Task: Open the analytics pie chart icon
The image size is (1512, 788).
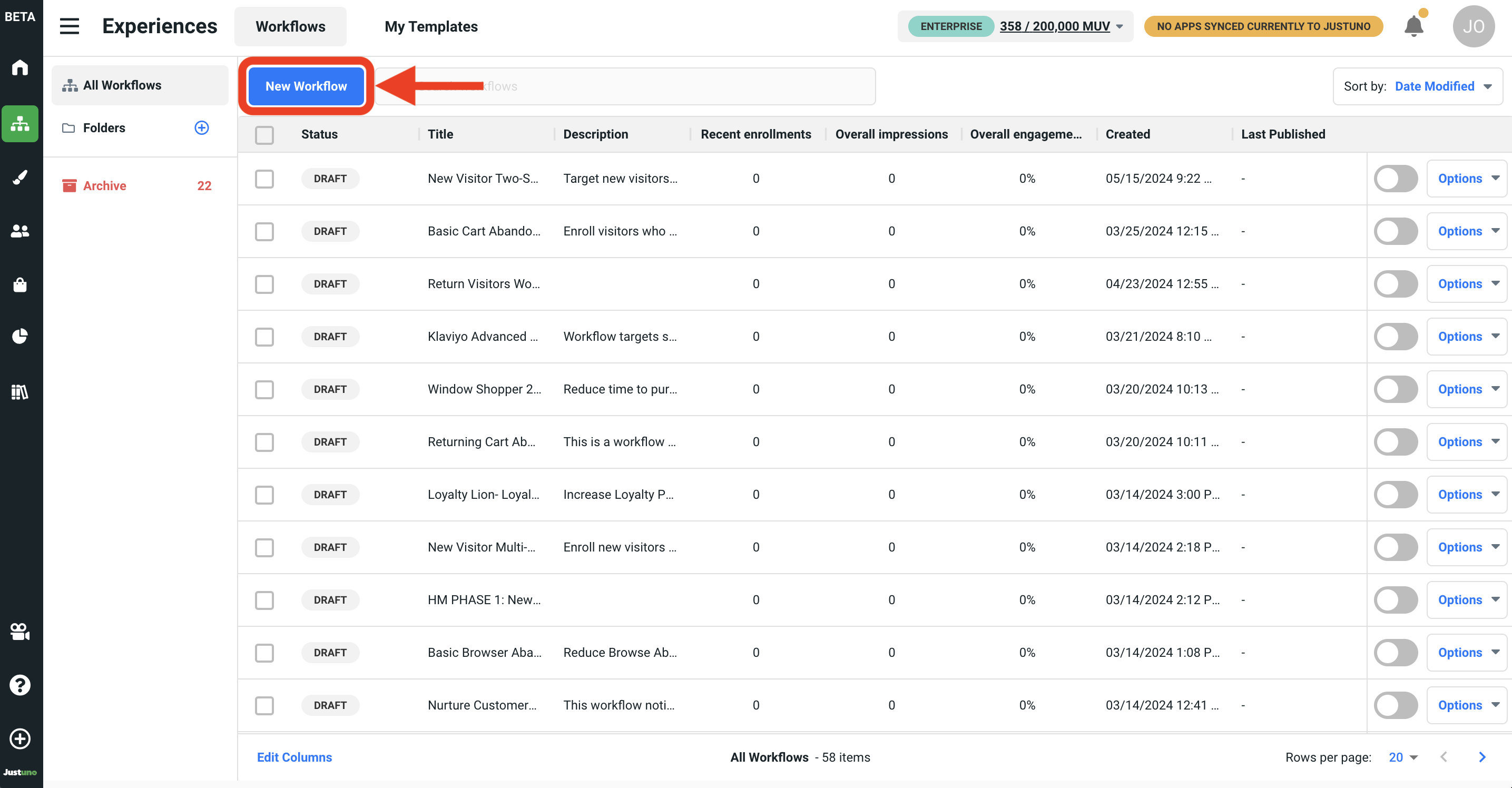Action: pyautogui.click(x=20, y=336)
